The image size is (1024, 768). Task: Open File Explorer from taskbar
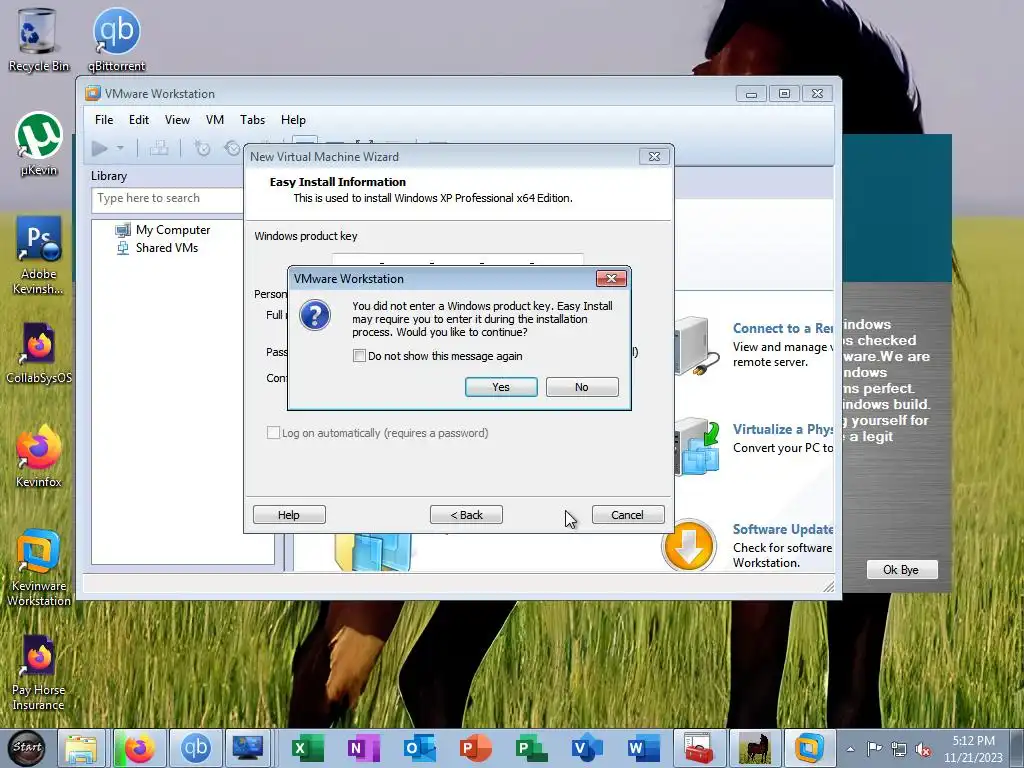[81, 748]
